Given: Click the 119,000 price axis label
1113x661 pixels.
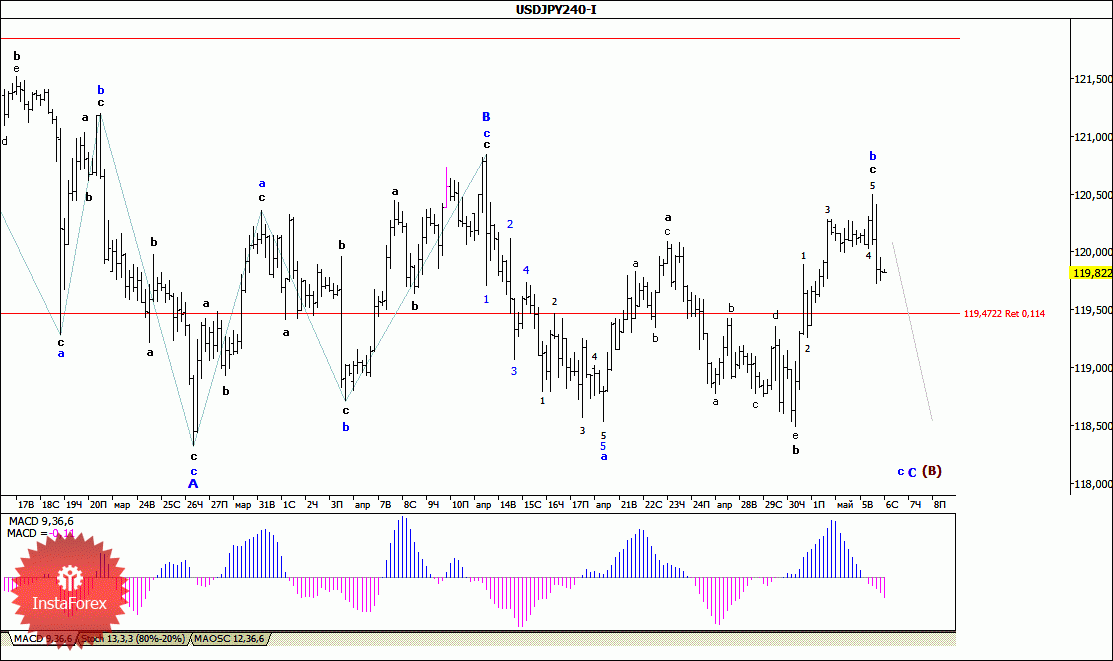Looking at the screenshot, I should [1092, 368].
